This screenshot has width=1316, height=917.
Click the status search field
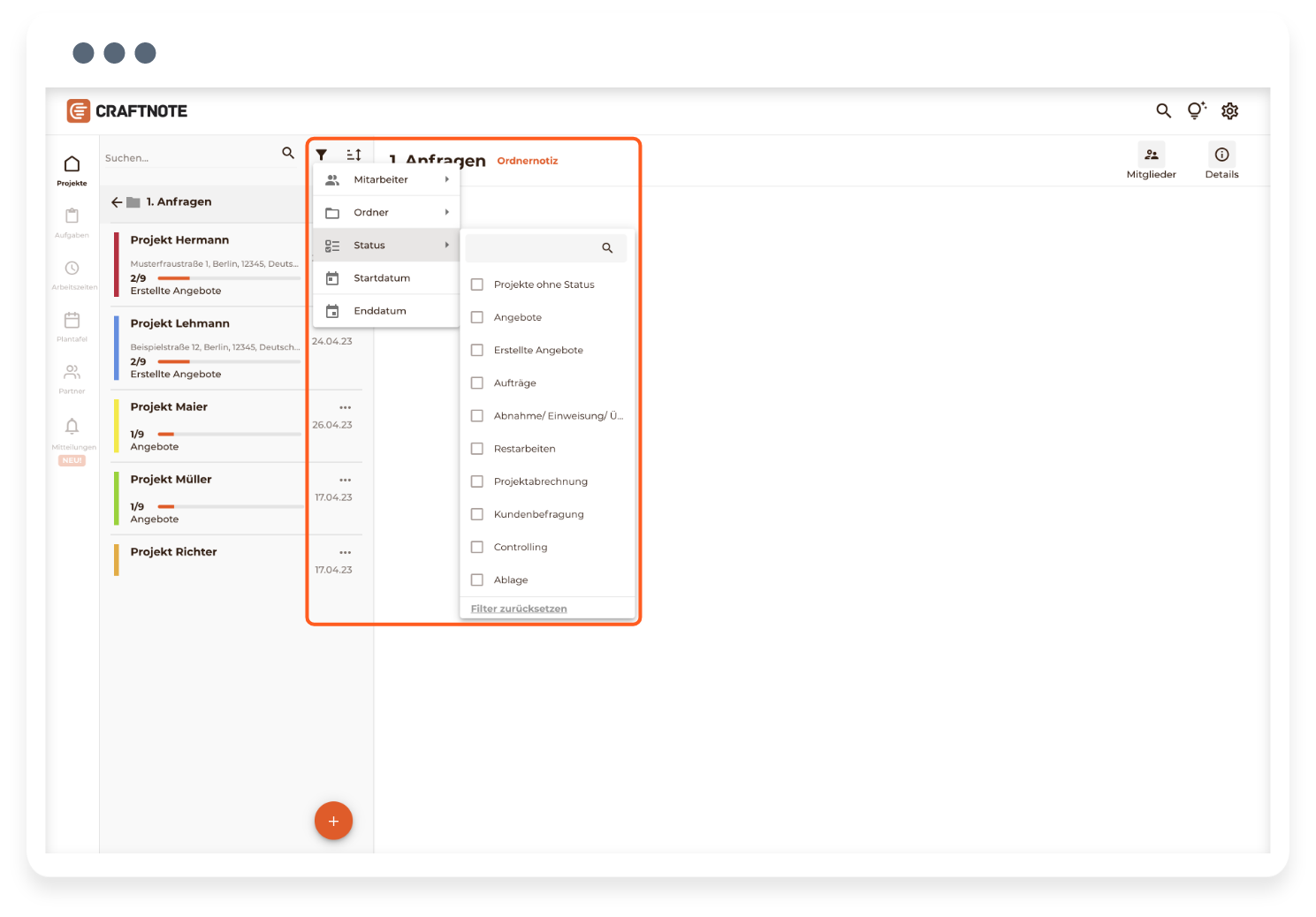coord(535,248)
